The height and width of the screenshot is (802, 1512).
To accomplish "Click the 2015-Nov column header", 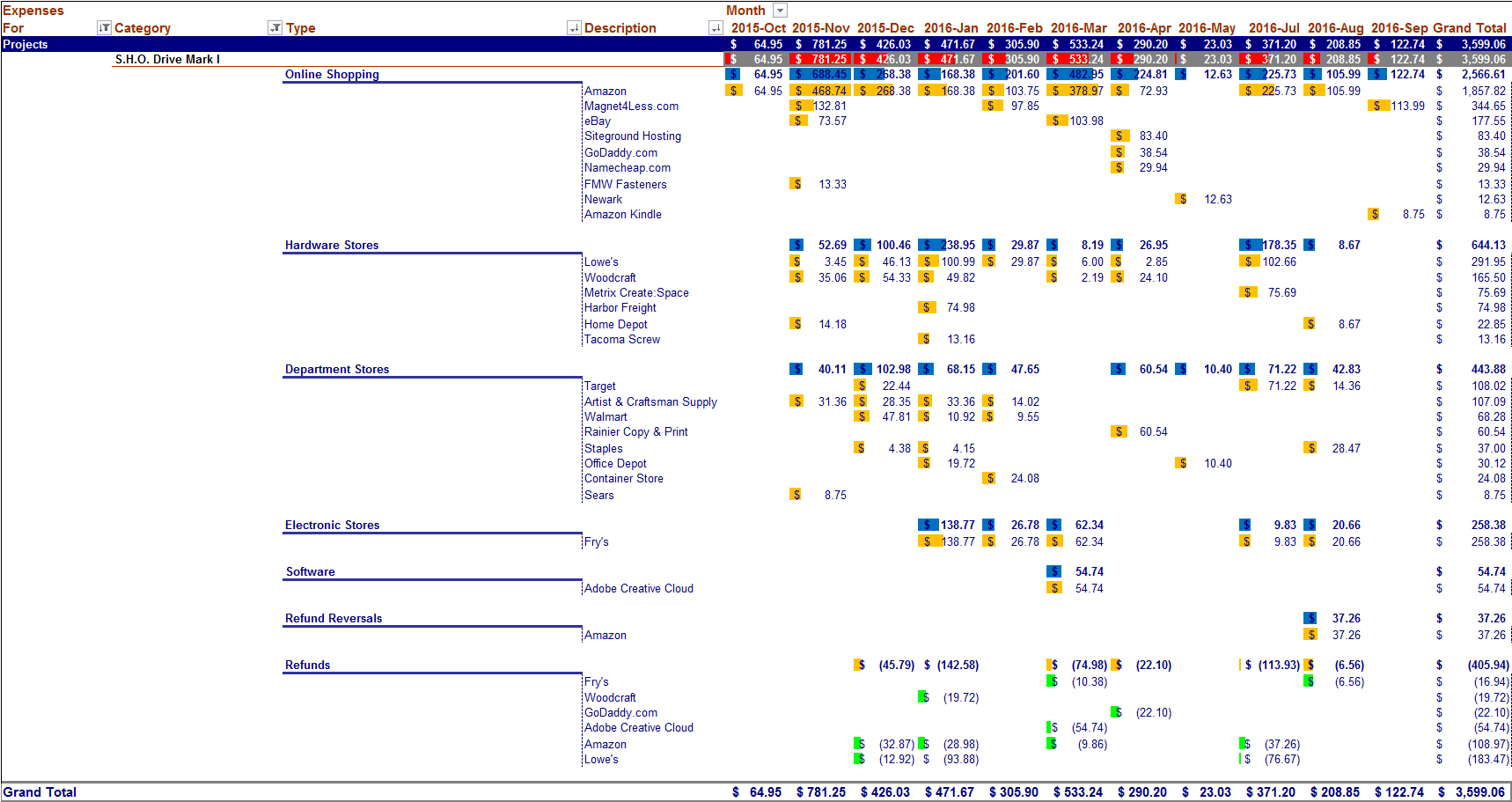I will pos(821,28).
